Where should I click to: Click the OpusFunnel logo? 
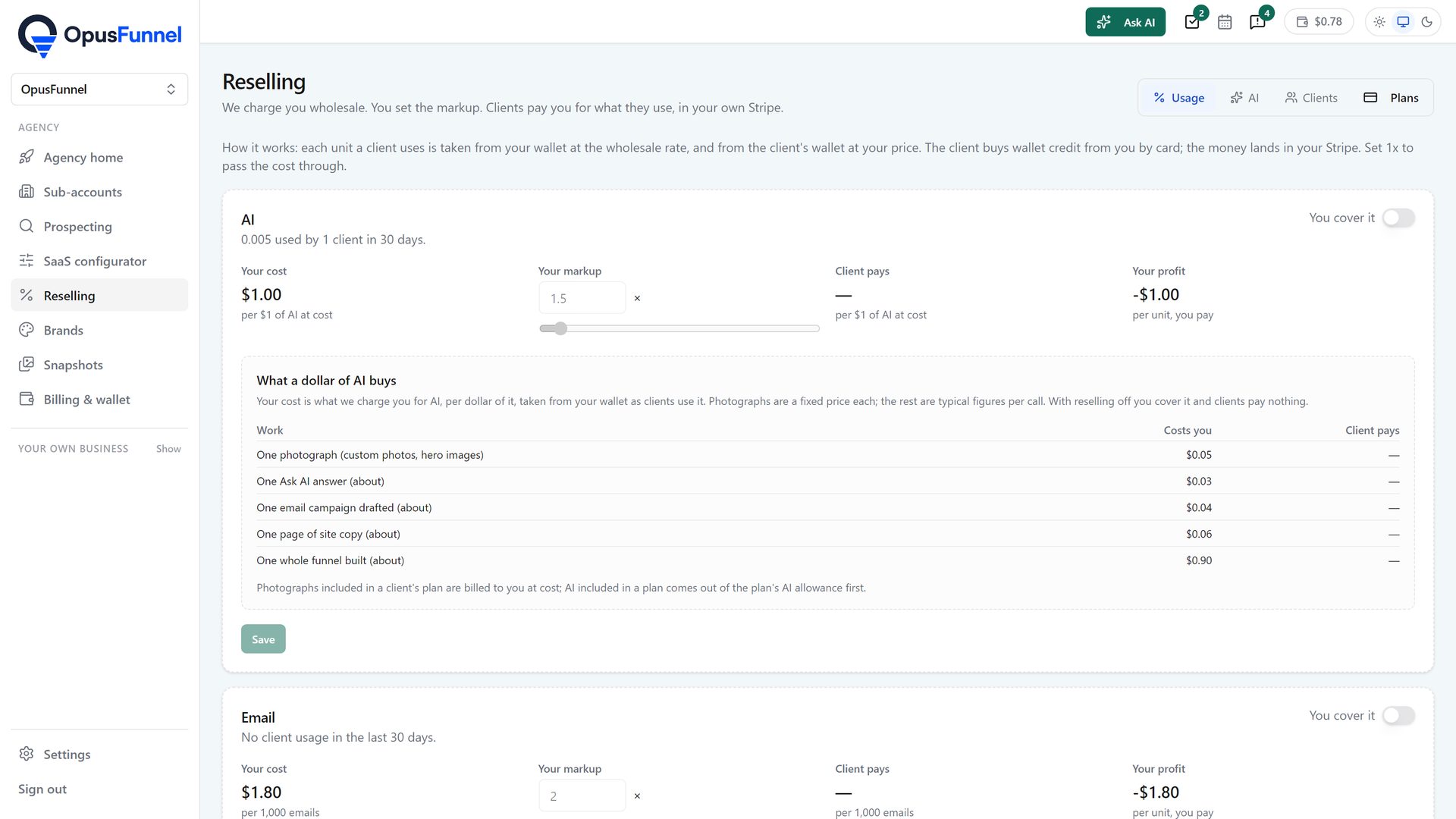(x=99, y=36)
